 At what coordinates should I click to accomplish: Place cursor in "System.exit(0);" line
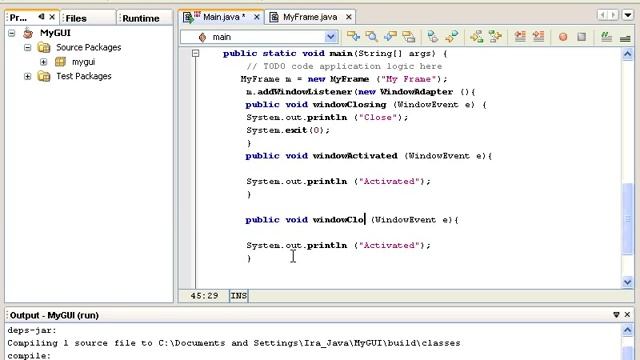click(x=288, y=130)
